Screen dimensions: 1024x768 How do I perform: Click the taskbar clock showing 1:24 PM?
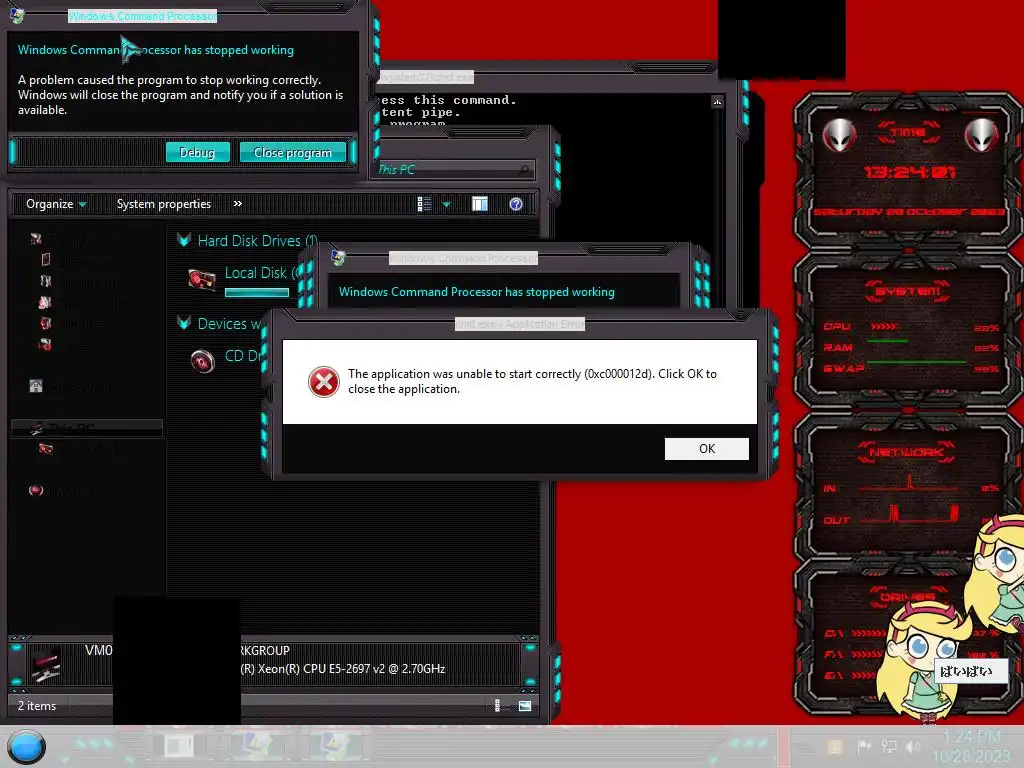click(971, 746)
